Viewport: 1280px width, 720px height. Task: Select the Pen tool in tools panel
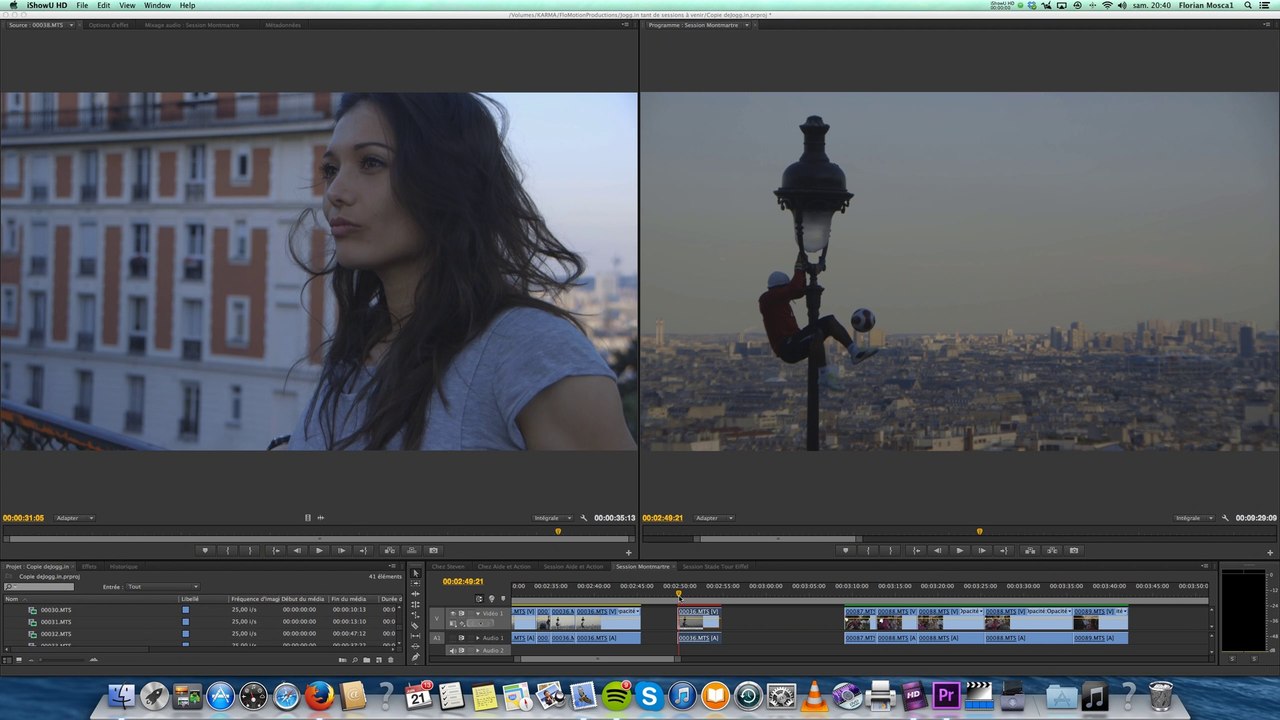[416, 657]
